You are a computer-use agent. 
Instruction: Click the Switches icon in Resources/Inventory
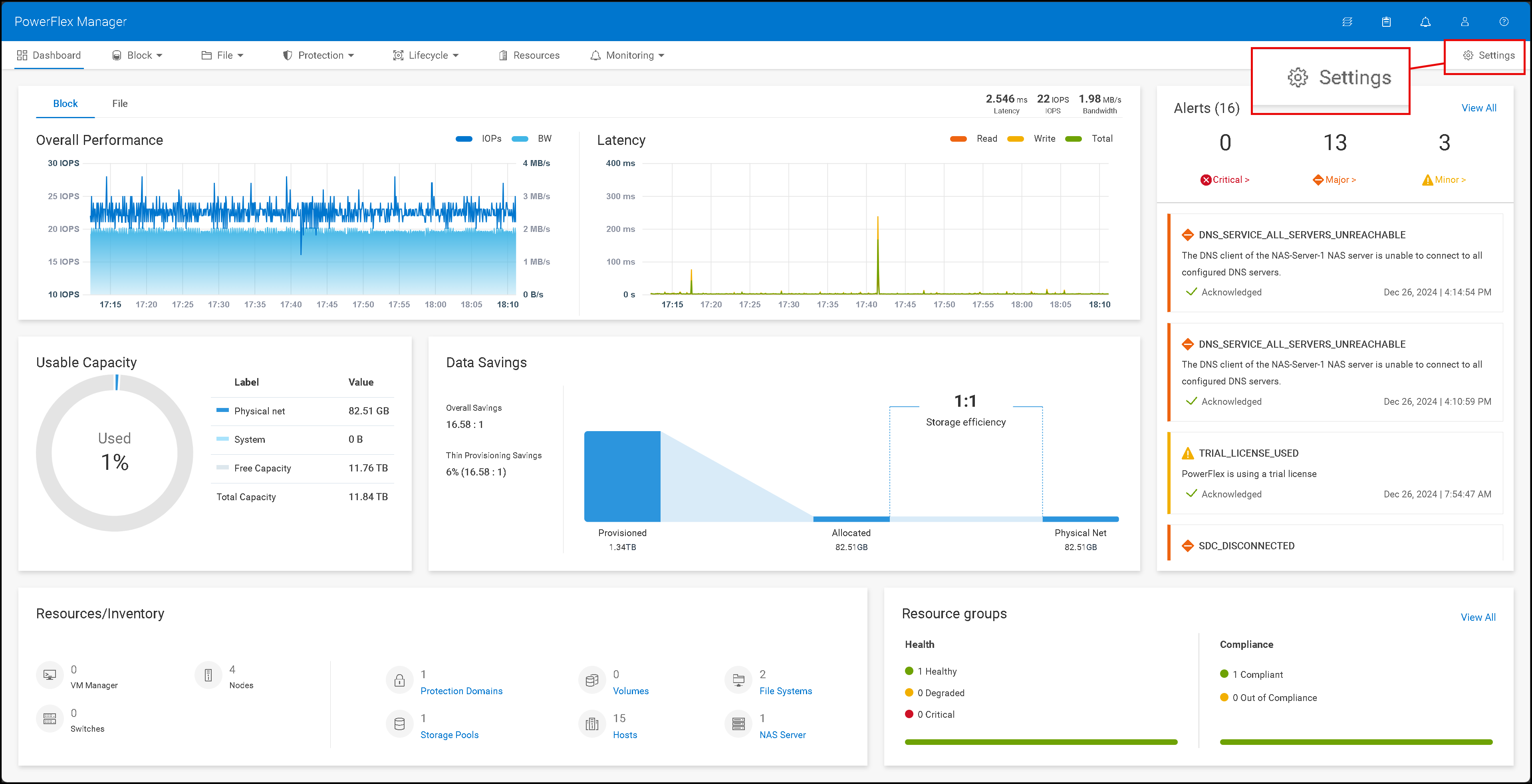pos(50,719)
